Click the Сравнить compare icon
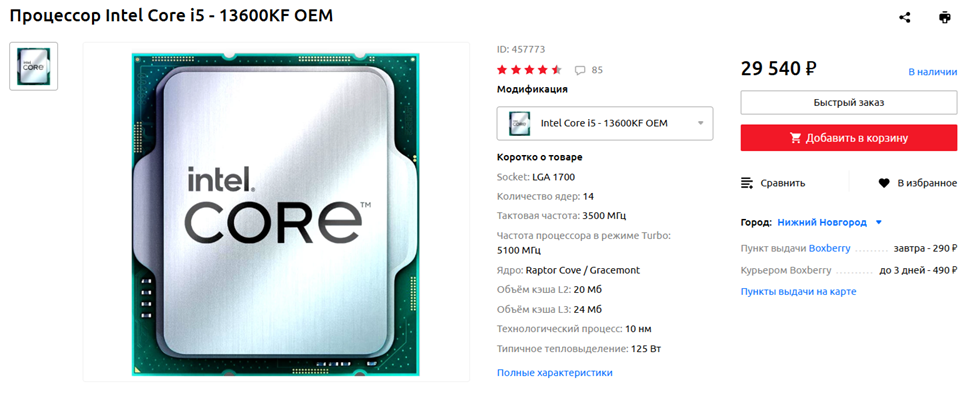Screen dimensions: 974x400 pyautogui.click(x=747, y=183)
